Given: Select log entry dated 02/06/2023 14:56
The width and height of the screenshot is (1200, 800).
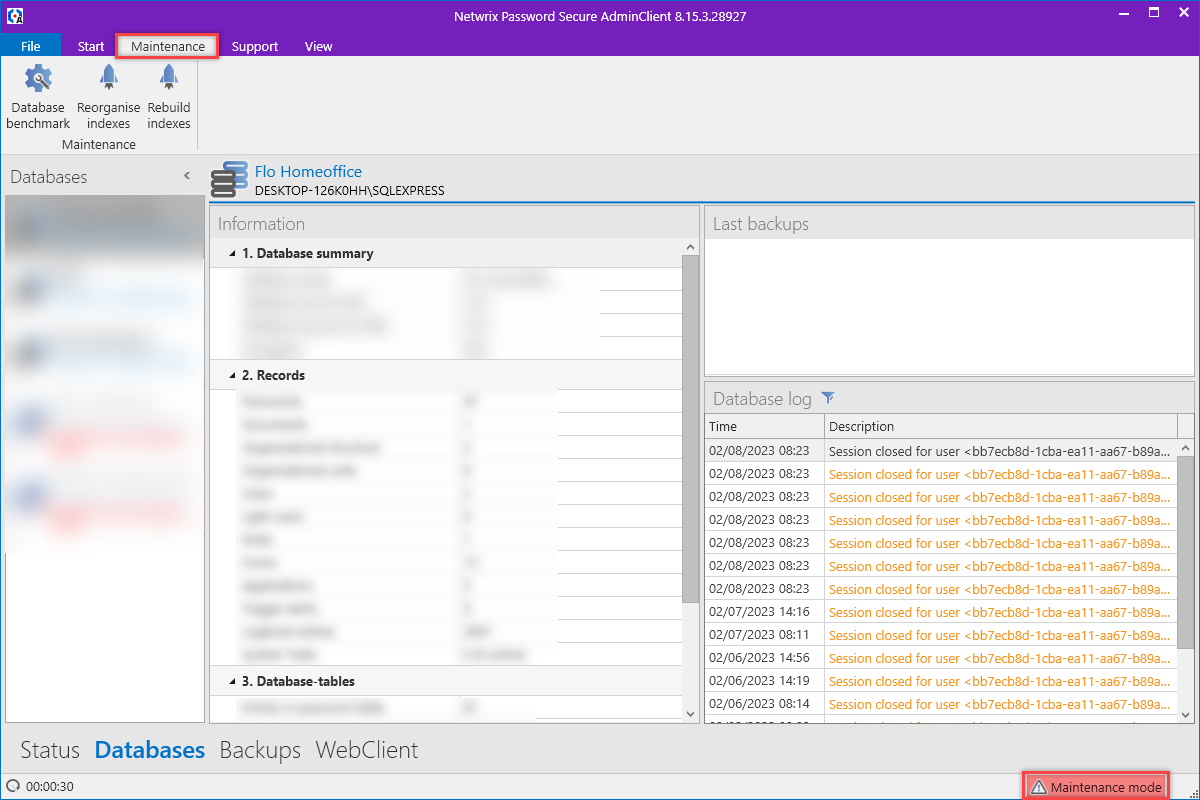Looking at the screenshot, I should (941, 658).
